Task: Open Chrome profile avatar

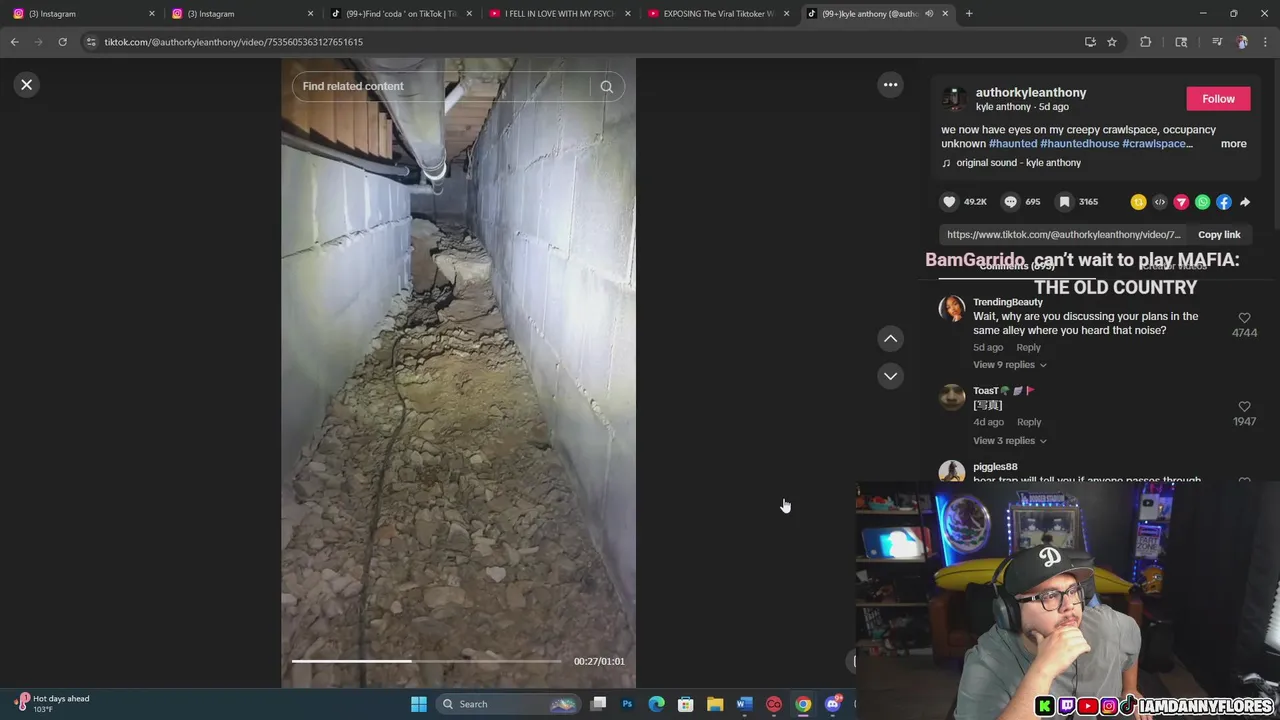Action: [1242, 42]
